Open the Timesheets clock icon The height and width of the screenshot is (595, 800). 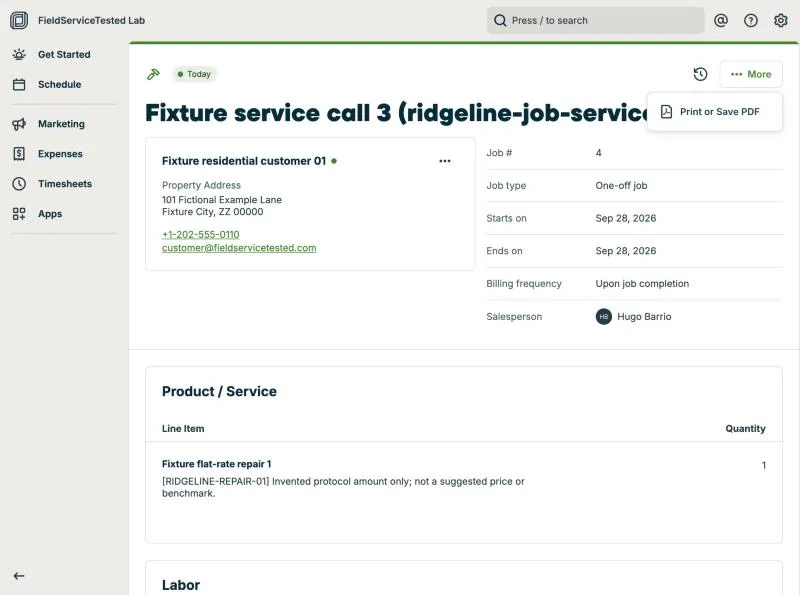click(19, 184)
